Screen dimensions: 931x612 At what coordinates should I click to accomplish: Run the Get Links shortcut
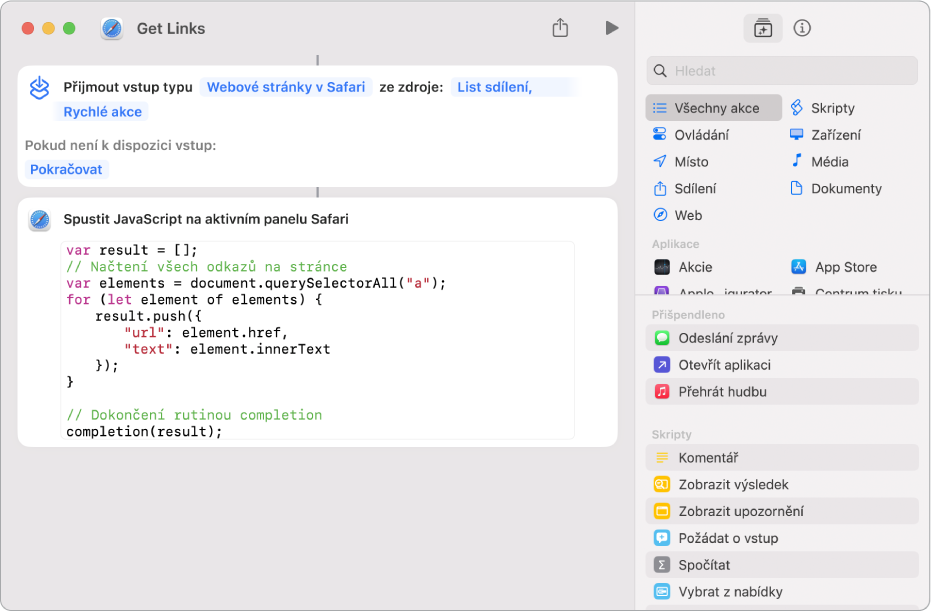click(611, 28)
